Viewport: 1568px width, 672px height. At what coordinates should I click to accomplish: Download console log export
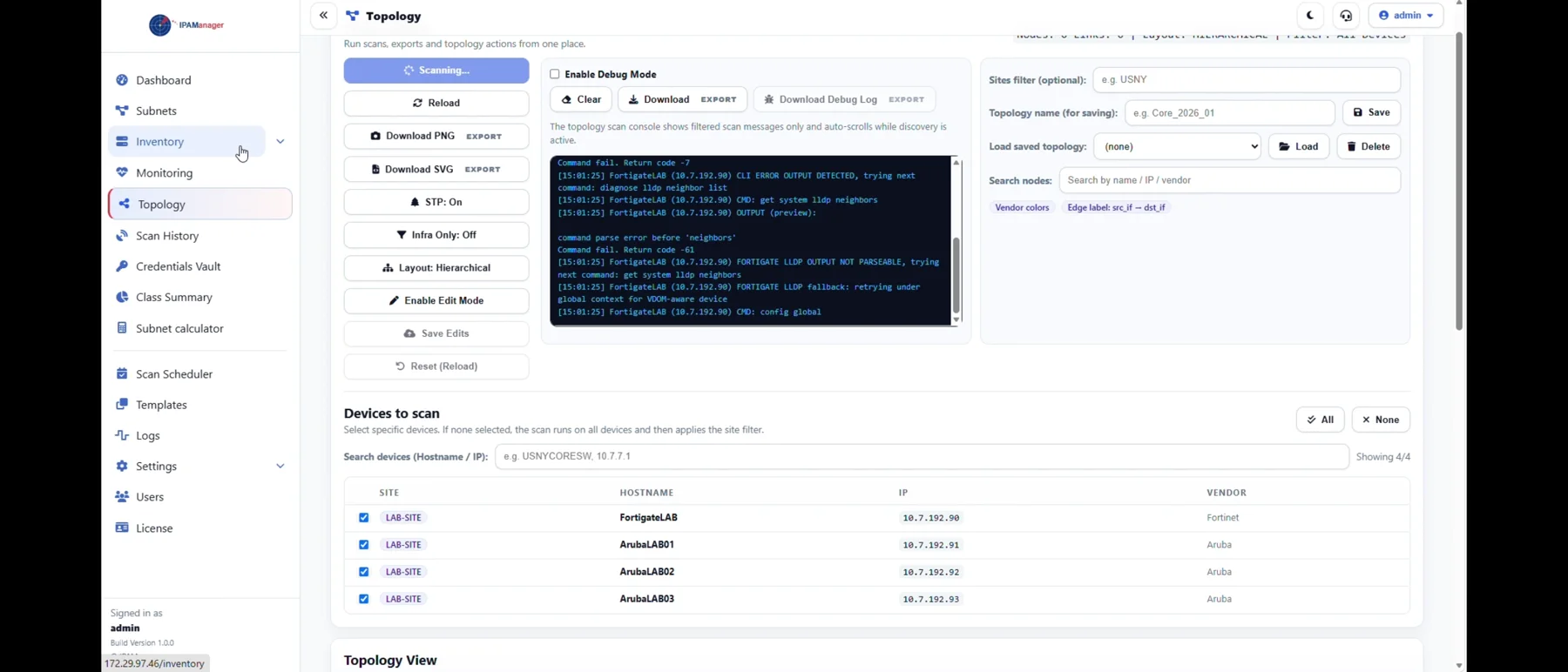point(682,100)
